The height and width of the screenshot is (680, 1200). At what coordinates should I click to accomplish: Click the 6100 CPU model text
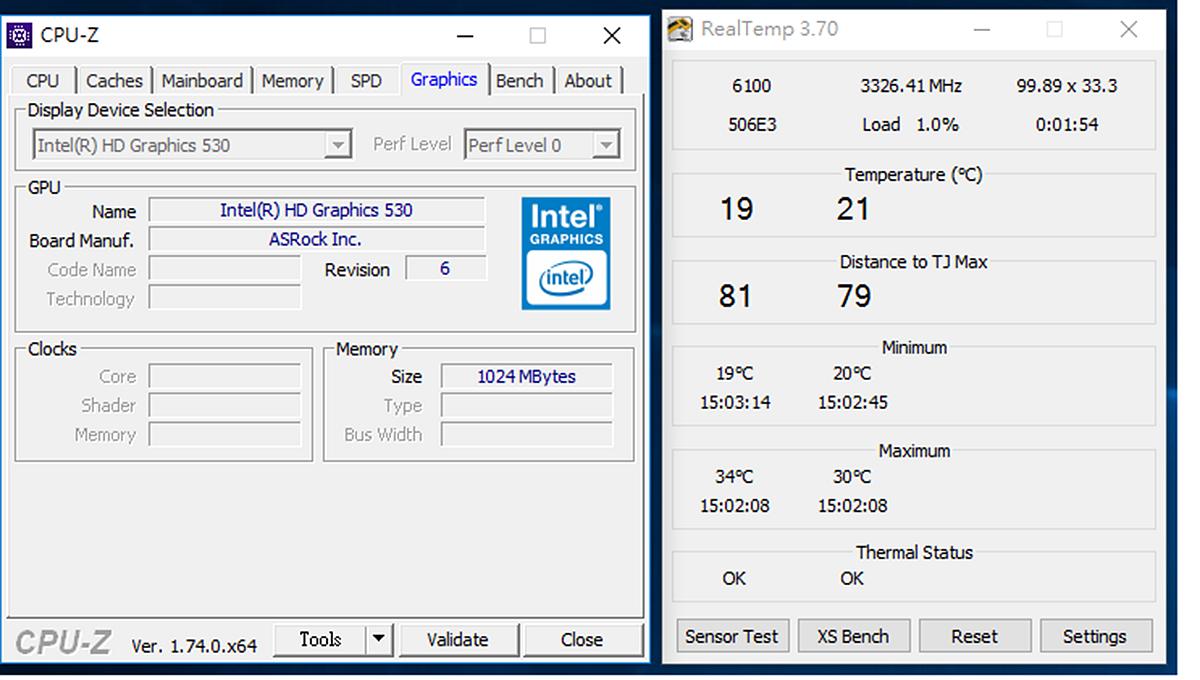tap(752, 86)
